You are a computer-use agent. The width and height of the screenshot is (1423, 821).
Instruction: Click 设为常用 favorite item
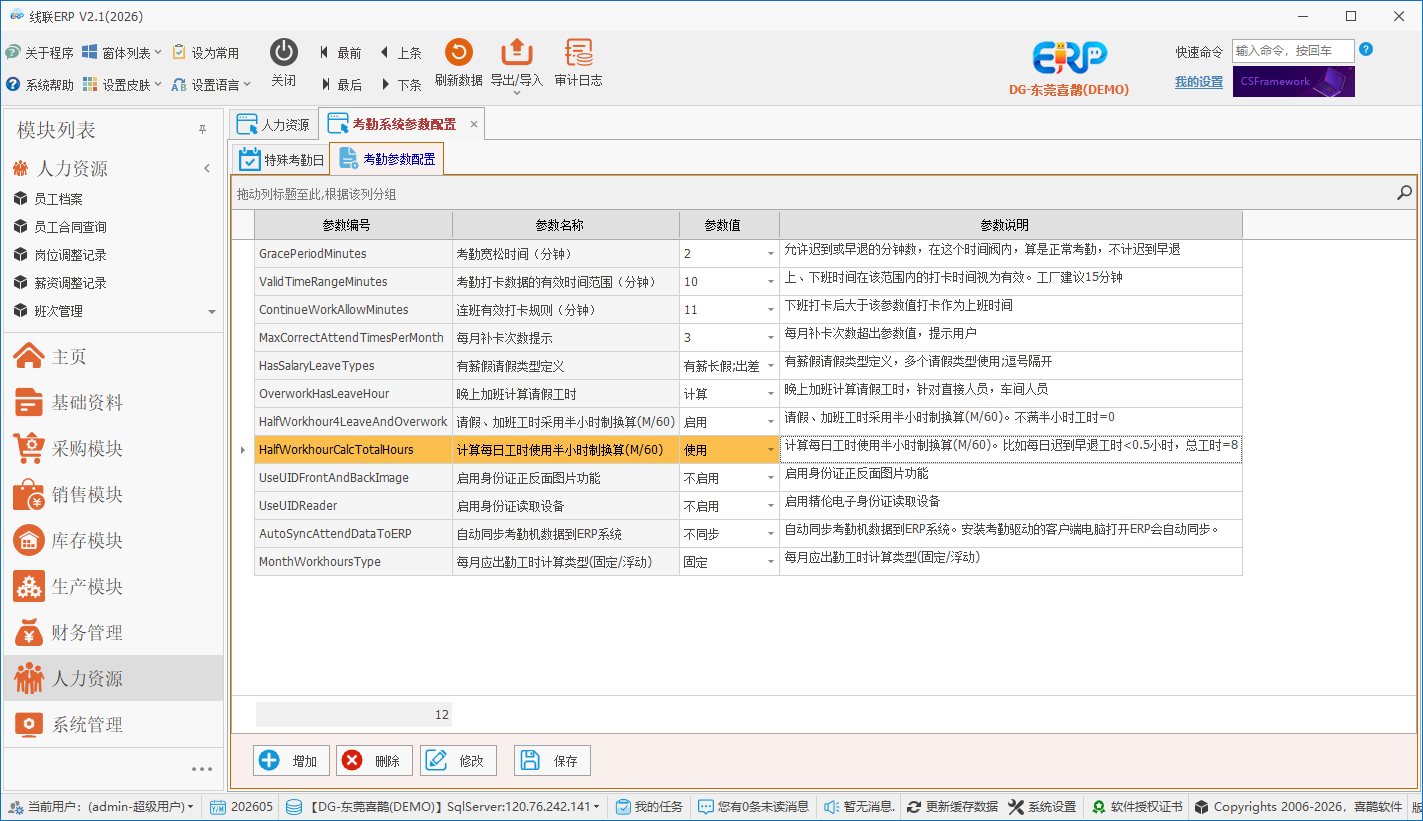click(205, 53)
